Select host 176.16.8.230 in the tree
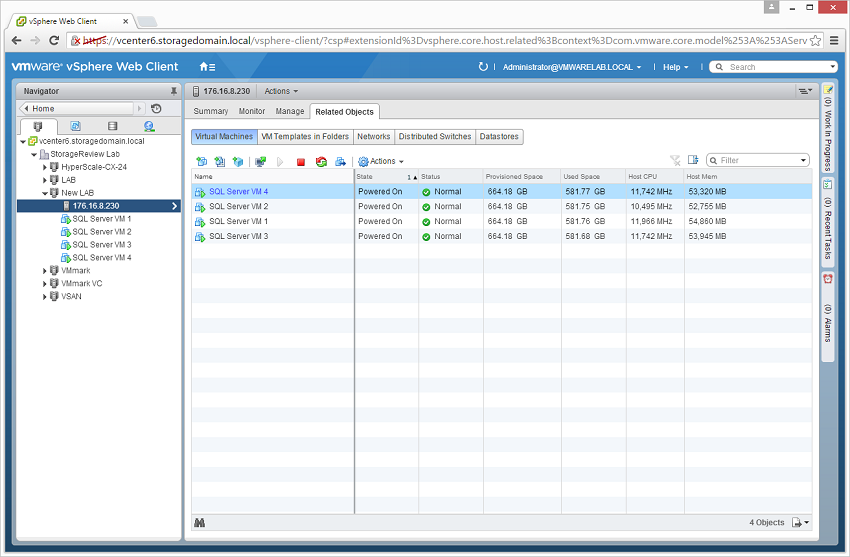Image resolution: width=850 pixels, height=557 pixels. tap(98, 206)
